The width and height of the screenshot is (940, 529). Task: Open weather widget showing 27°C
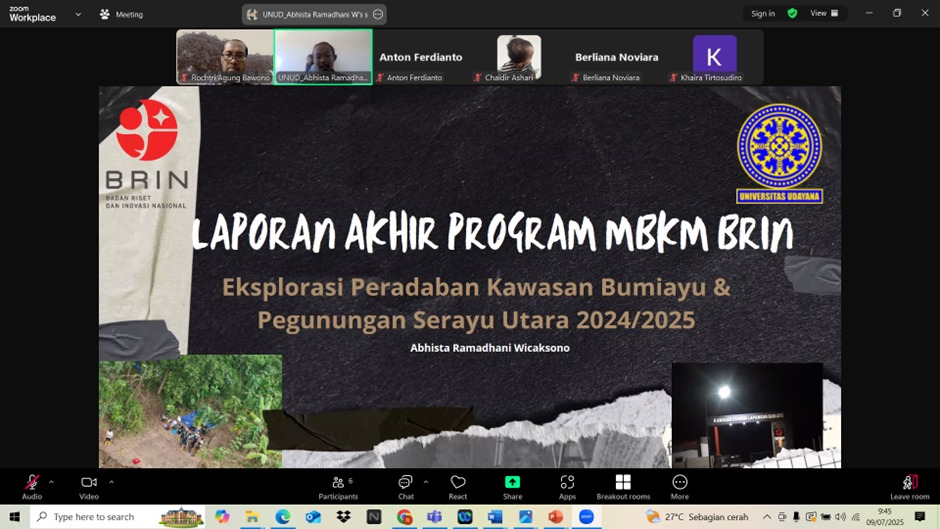click(x=698, y=517)
